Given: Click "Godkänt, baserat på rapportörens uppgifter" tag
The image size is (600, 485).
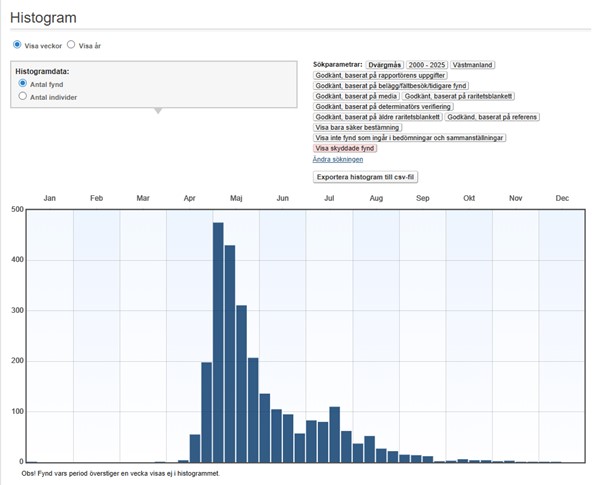Looking at the screenshot, I should click(x=380, y=75).
